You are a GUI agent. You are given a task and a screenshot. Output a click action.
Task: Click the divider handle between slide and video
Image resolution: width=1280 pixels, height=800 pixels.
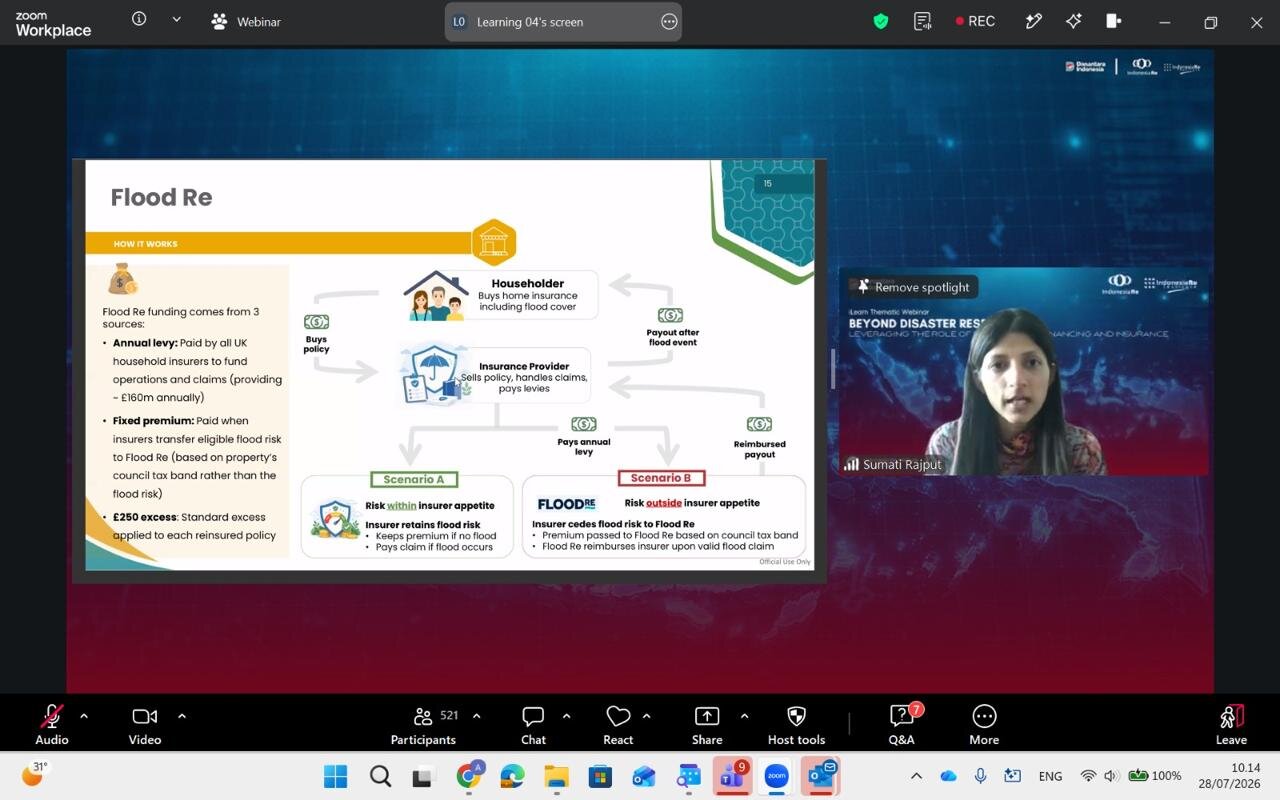[832, 369]
